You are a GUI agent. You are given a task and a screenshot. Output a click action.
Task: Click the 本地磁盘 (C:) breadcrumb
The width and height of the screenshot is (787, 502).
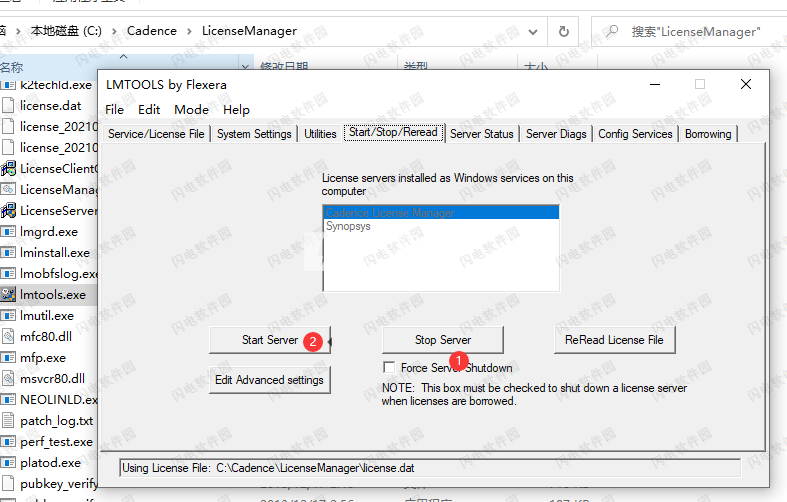tap(66, 31)
